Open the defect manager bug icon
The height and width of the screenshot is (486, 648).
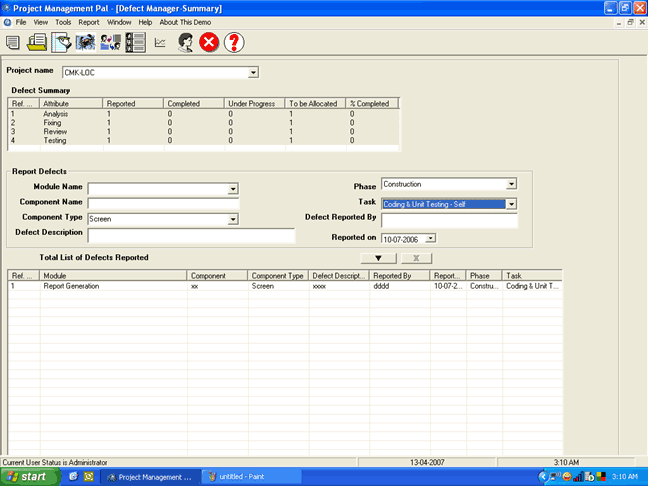click(x=85, y=42)
